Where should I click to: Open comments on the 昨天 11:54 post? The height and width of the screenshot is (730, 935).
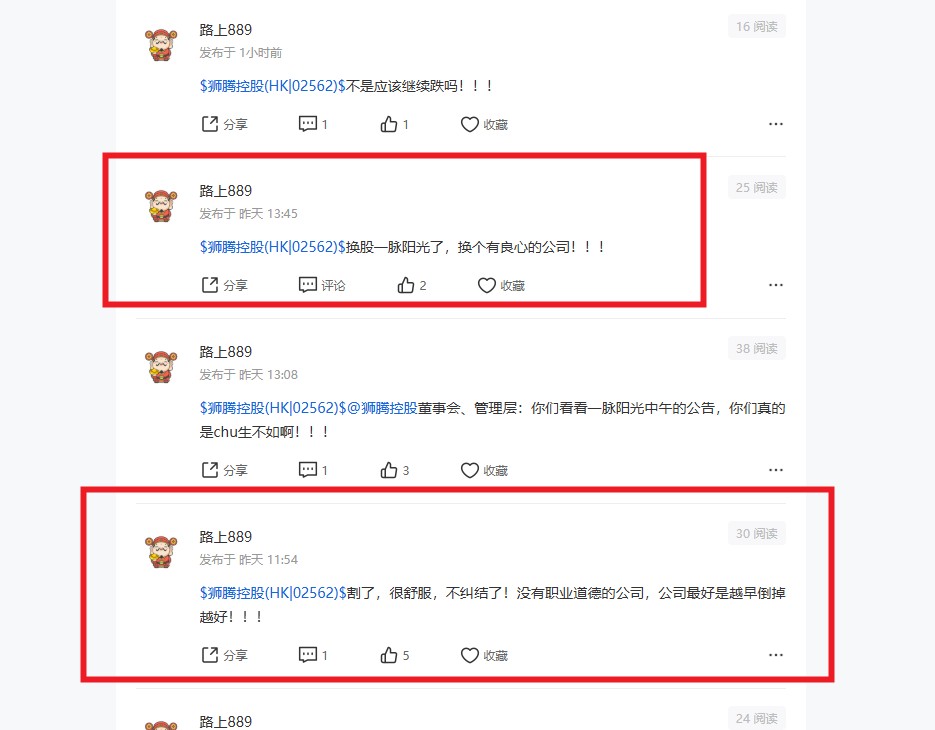tap(313, 655)
